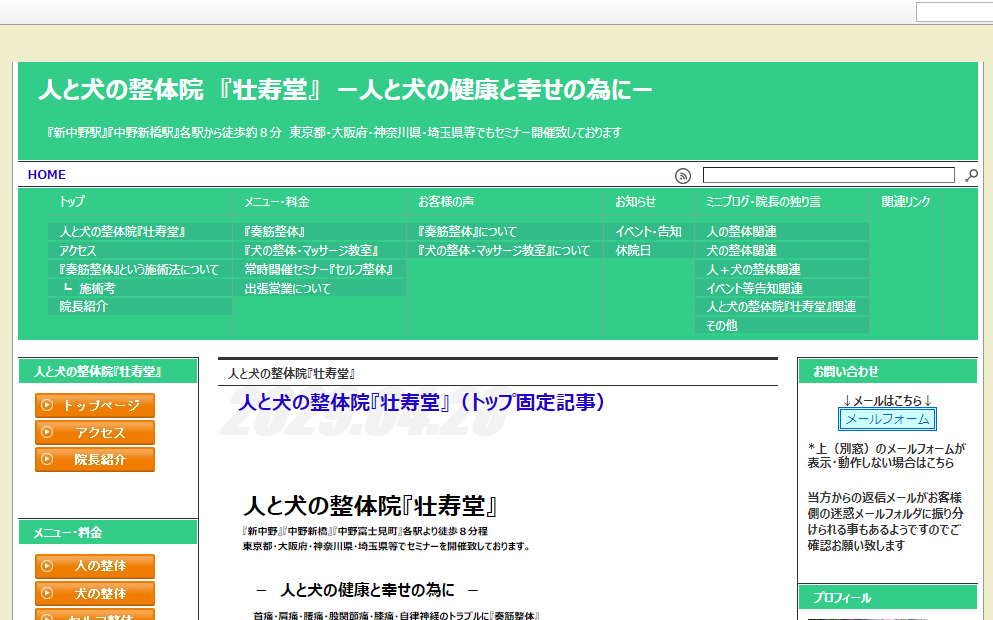Click the search magnifier icon
993x620 pixels.
coord(971,175)
